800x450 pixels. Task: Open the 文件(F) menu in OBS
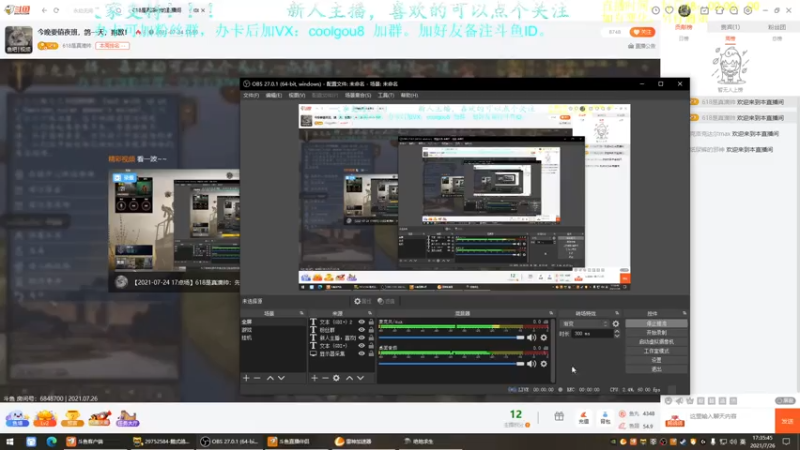(251, 95)
